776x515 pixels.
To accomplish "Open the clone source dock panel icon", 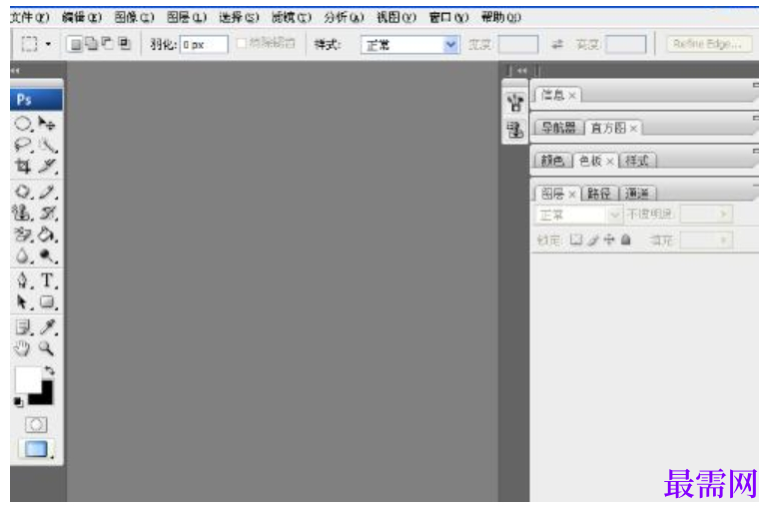I will [x=515, y=130].
